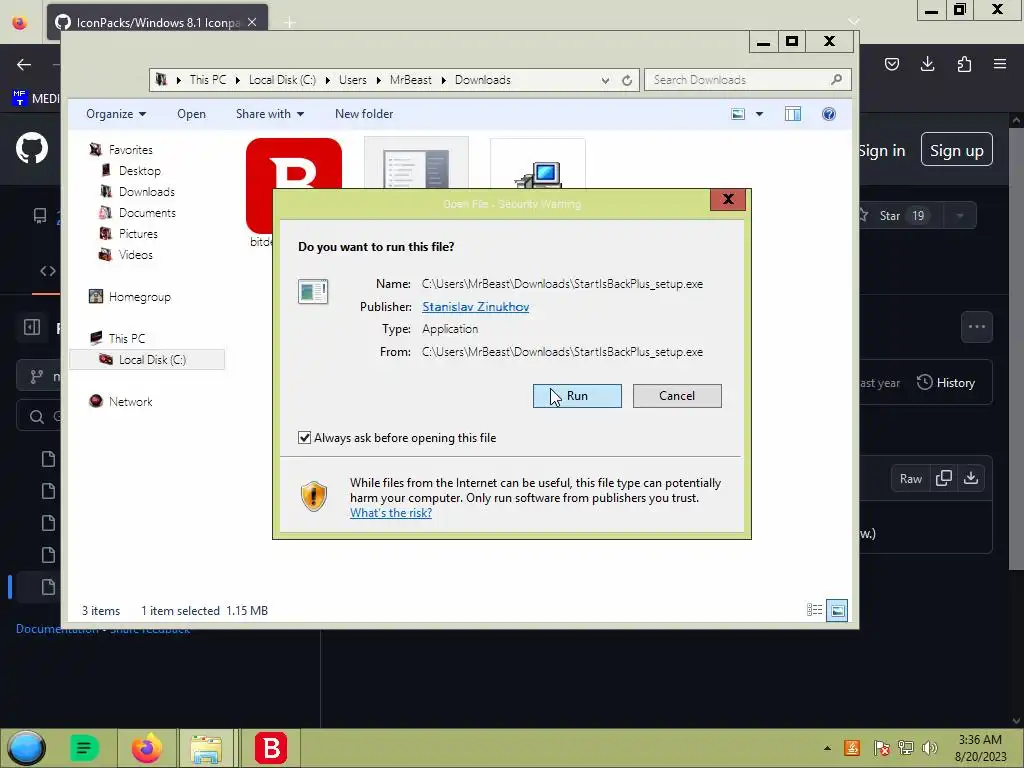Select This PC in the navigation pane
1024x768 pixels.
[127, 338]
